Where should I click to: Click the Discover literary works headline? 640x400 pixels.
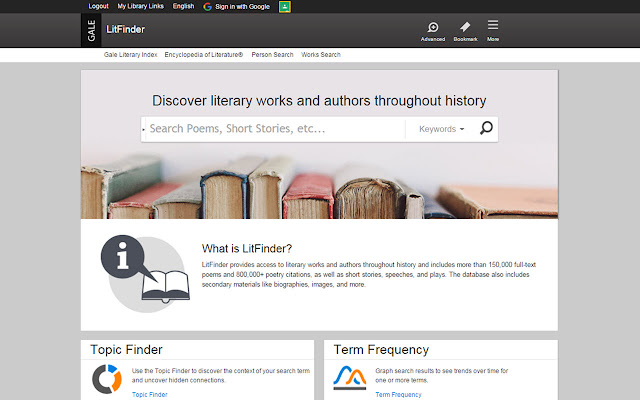click(319, 101)
